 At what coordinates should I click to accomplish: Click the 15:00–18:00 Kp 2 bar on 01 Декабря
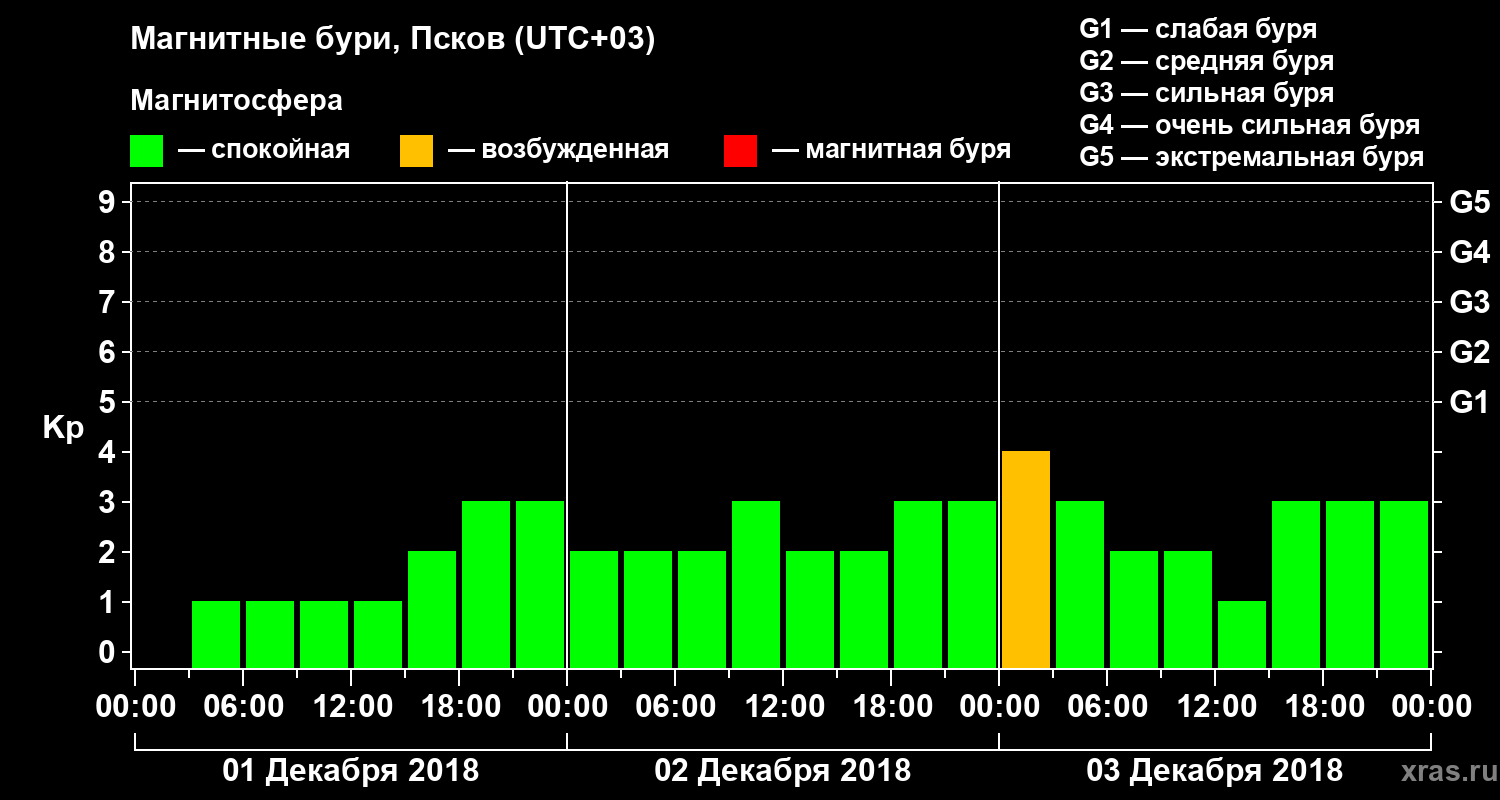432,609
